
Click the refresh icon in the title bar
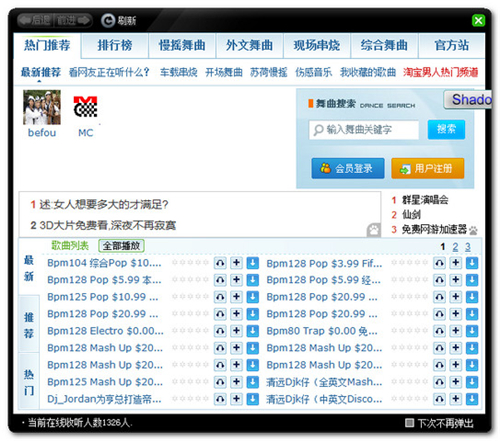[108, 20]
